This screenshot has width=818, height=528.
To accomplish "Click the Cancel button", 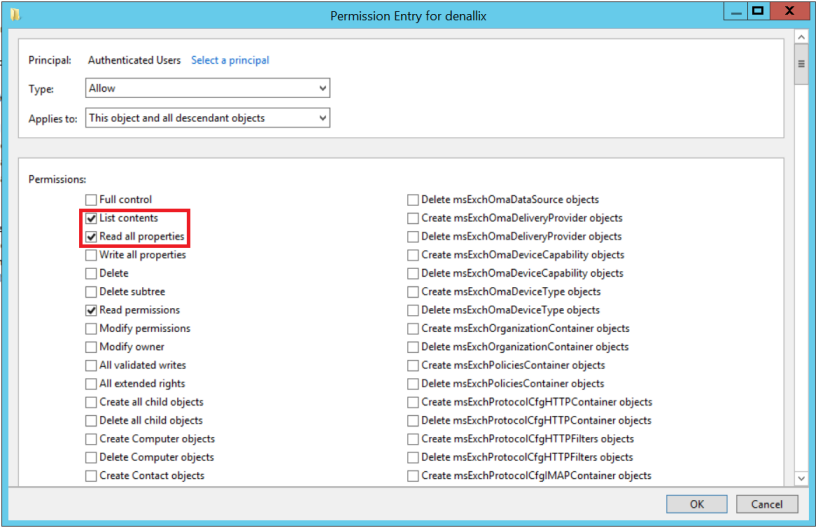I will click(x=766, y=504).
